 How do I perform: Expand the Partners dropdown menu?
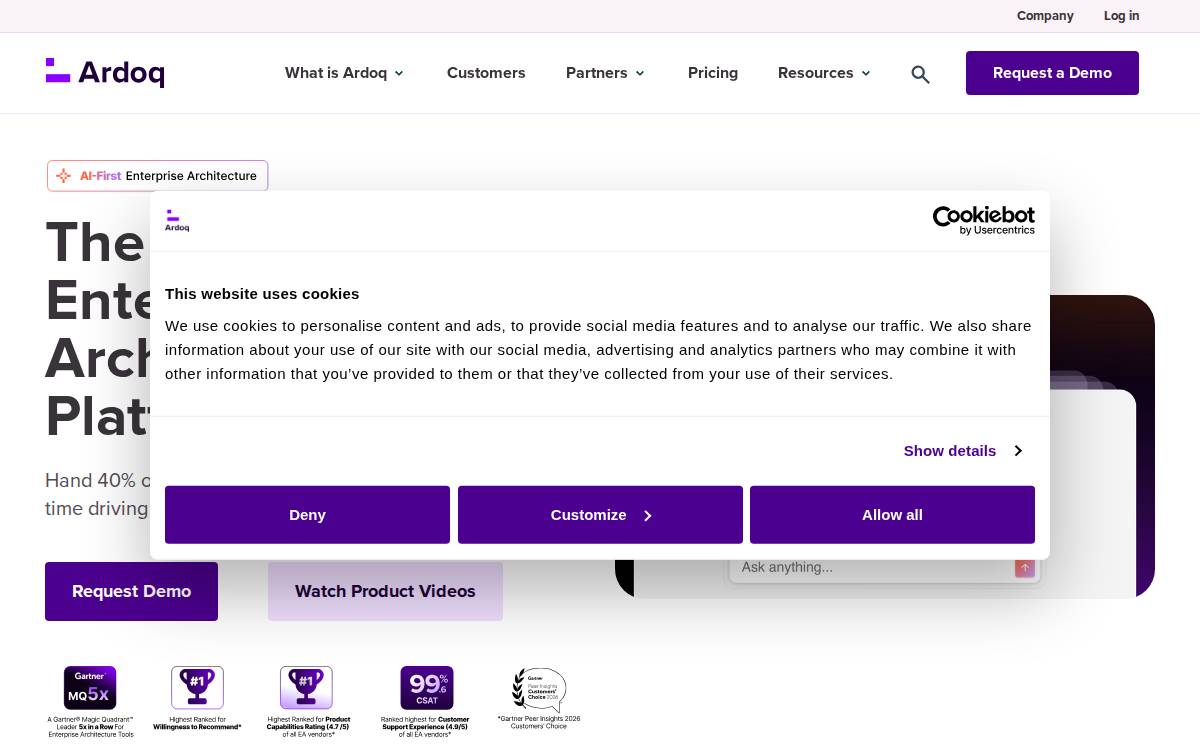pos(605,73)
